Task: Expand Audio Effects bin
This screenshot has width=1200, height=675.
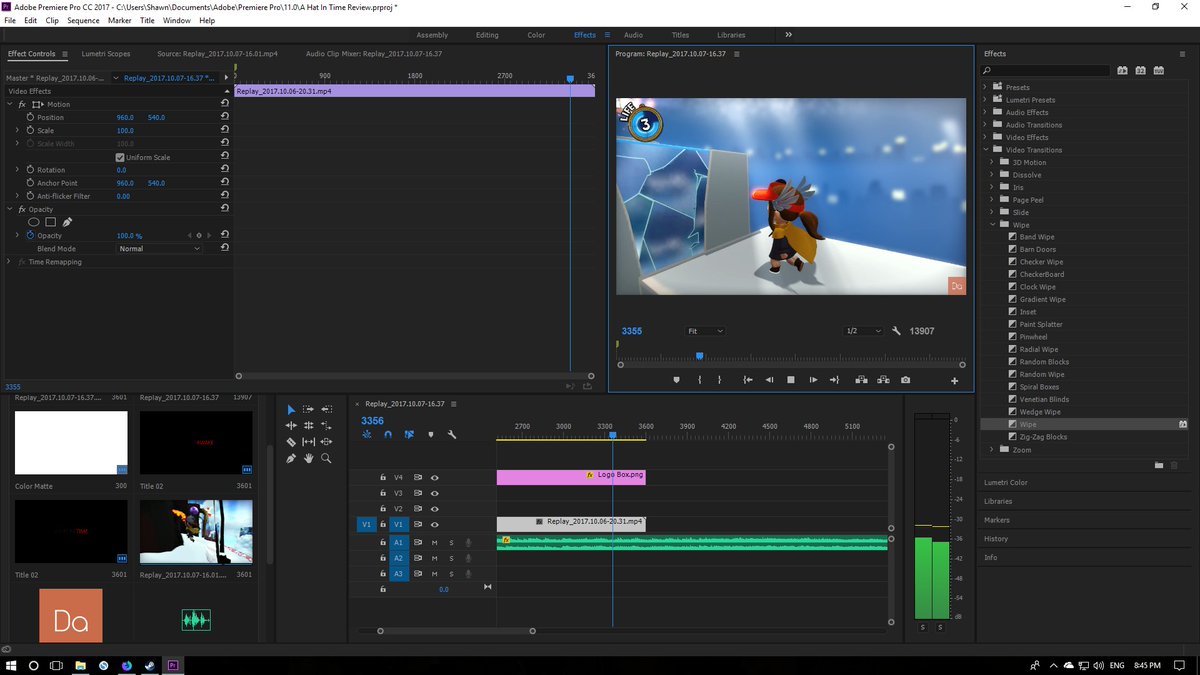Action: pos(985,112)
